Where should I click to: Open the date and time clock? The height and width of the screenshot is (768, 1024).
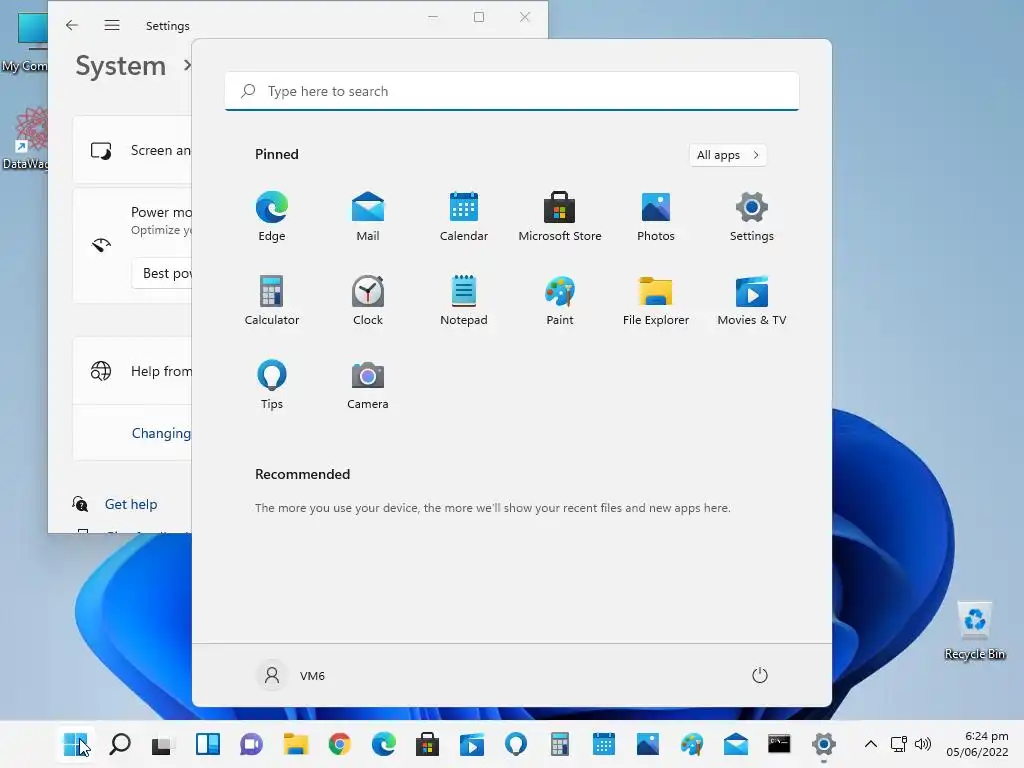coord(977,744)
